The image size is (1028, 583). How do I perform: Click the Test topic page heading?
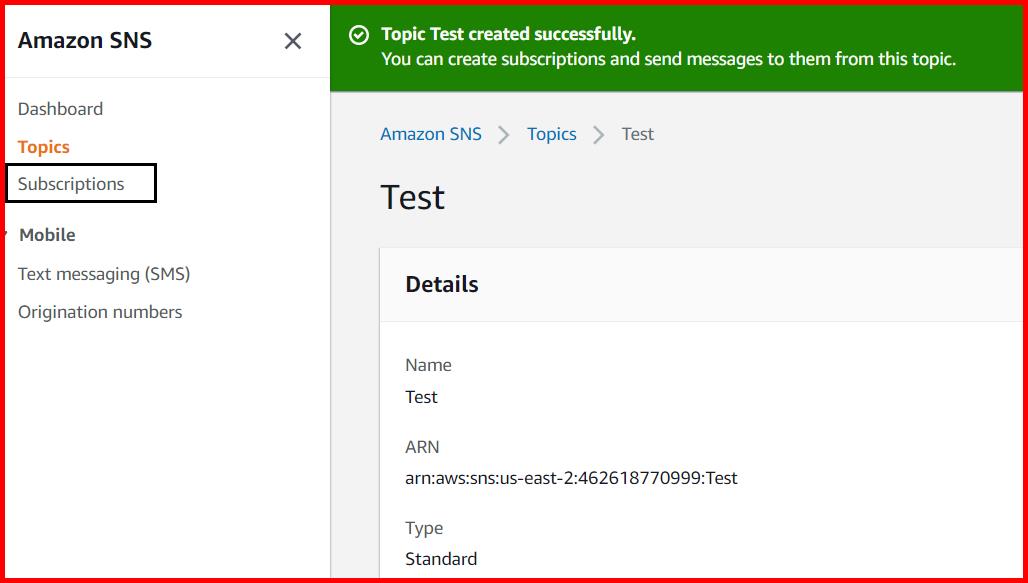[x=411, y=197]
